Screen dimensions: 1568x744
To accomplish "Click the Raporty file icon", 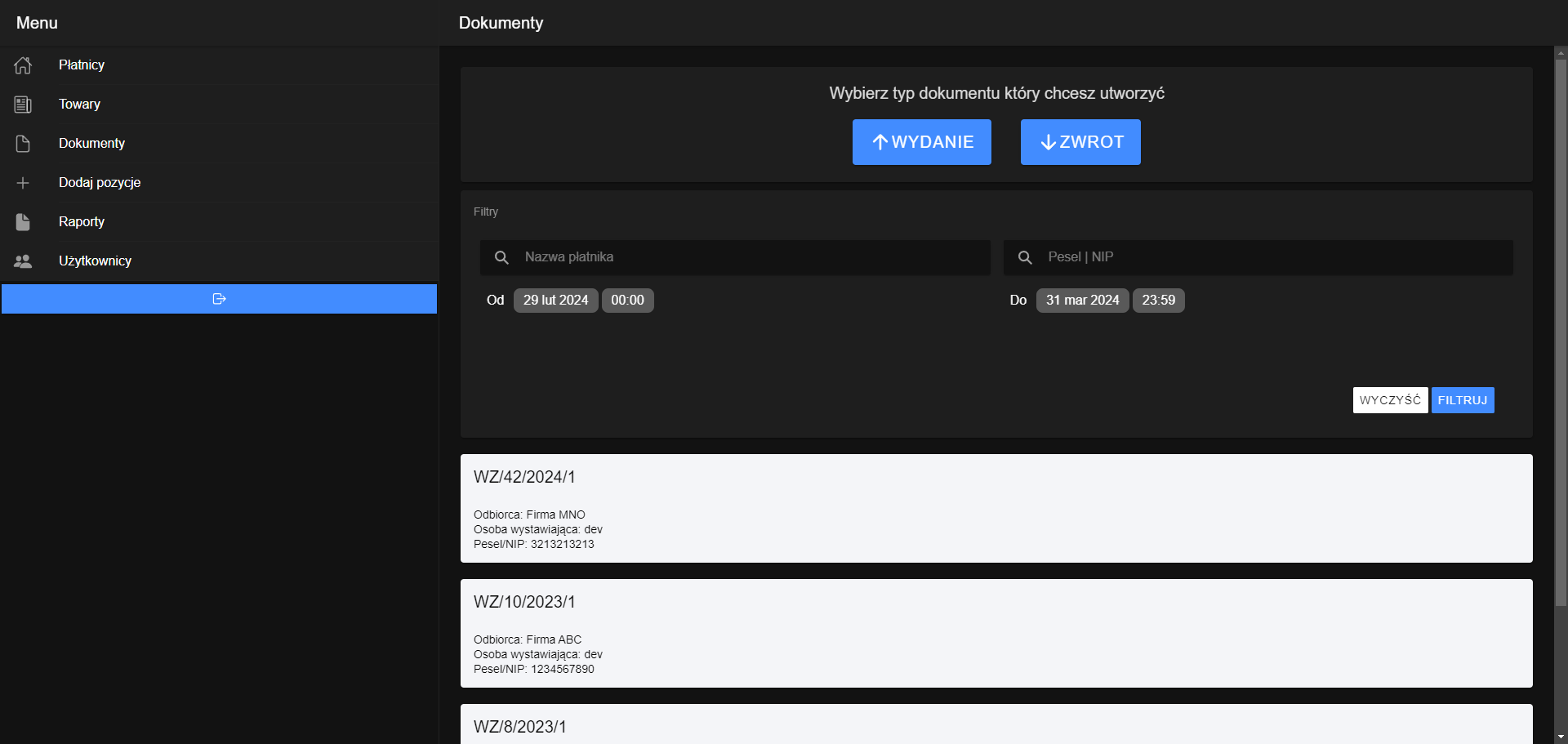I will tap(22, 221).
